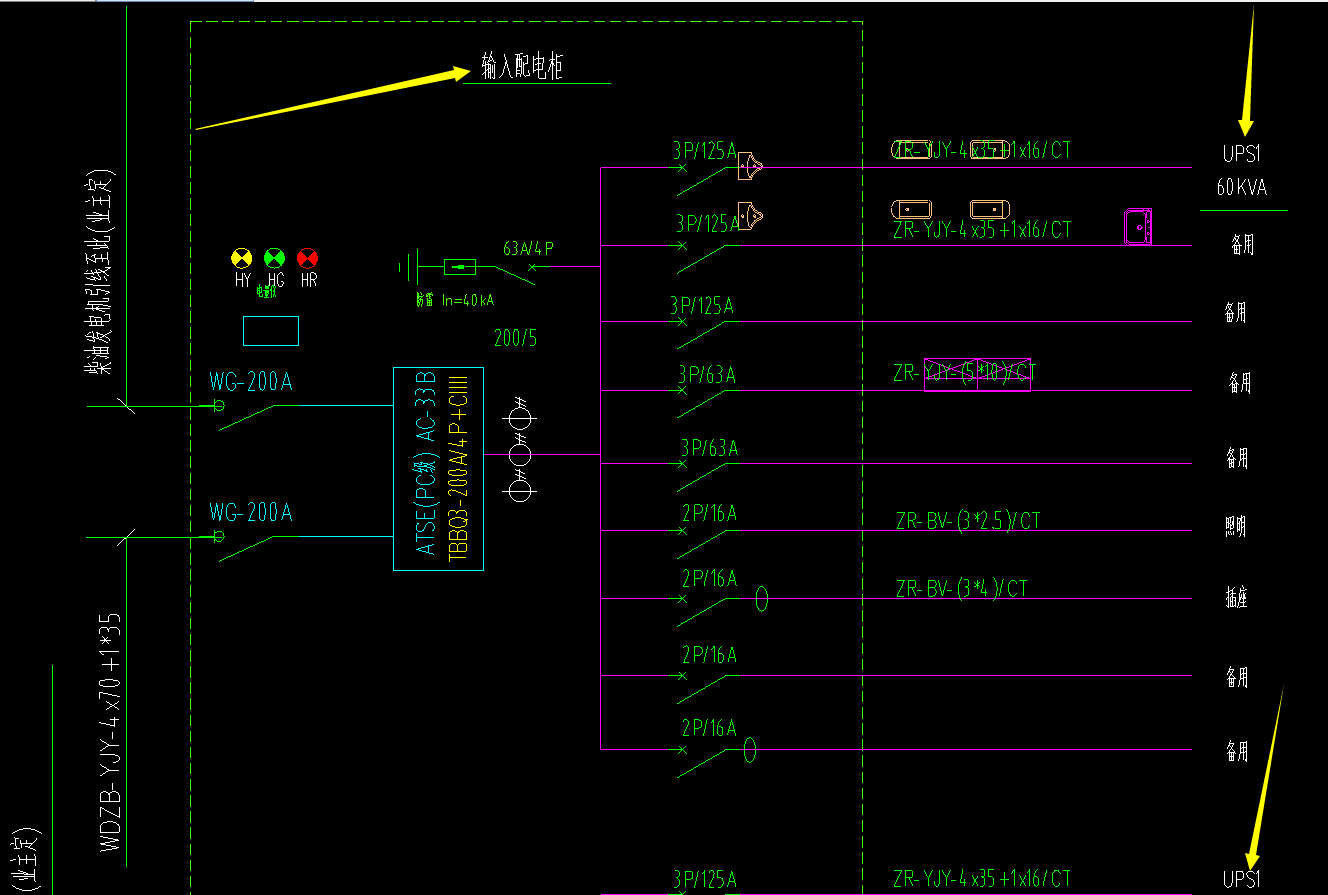Image resolution: width=1328 pixels, height=895 pixels.
Task: Click the 备用 label beside the magenta sink symbol
Action: pos(1243,244)
